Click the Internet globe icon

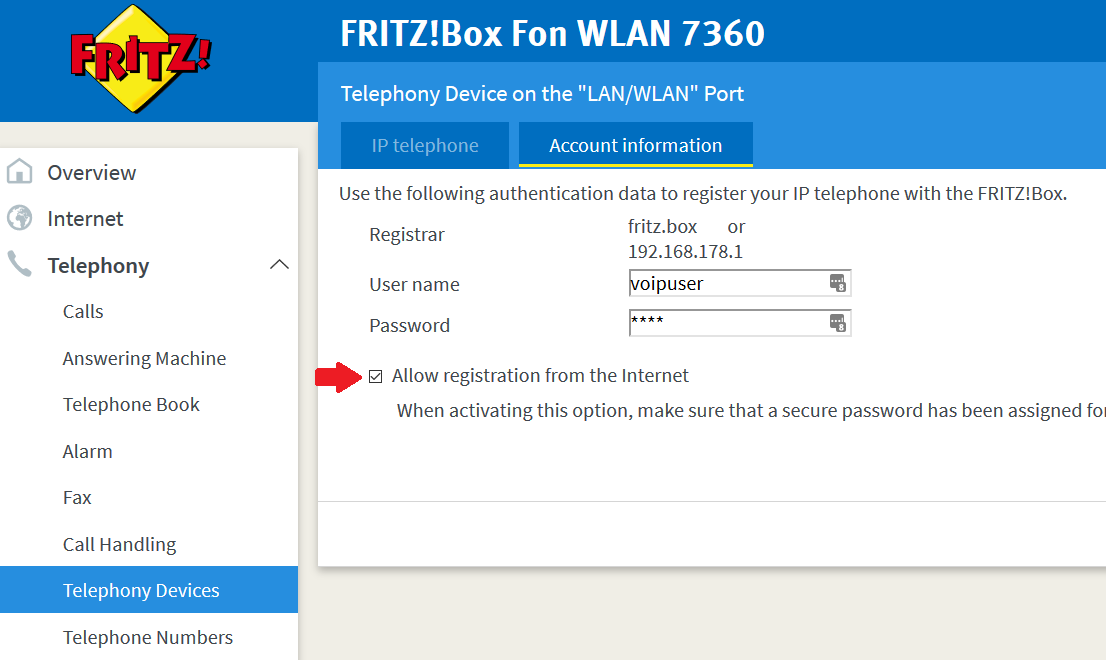pos(19,218)
